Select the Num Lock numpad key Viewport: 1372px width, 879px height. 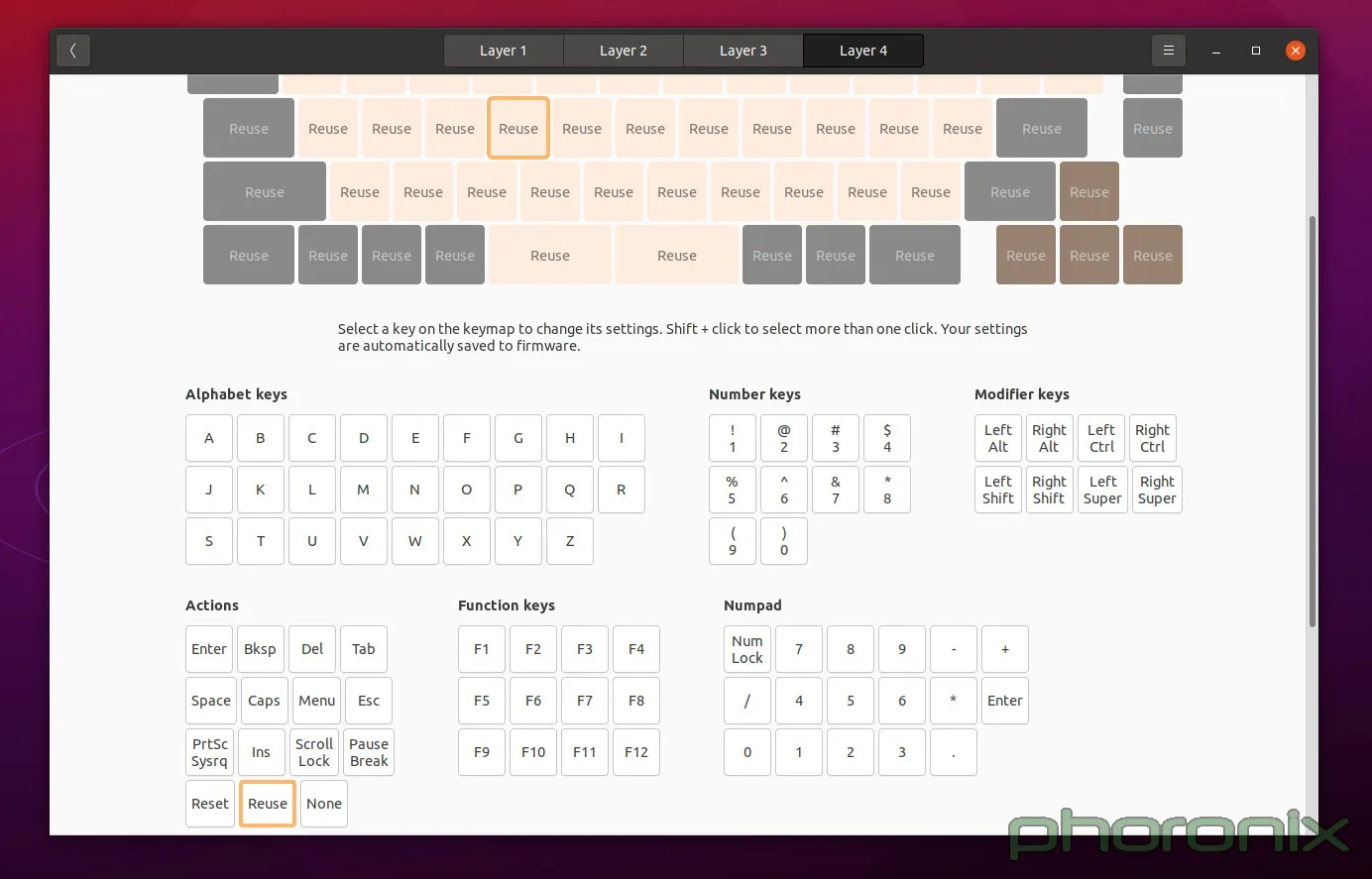click(x=747, y=649)
